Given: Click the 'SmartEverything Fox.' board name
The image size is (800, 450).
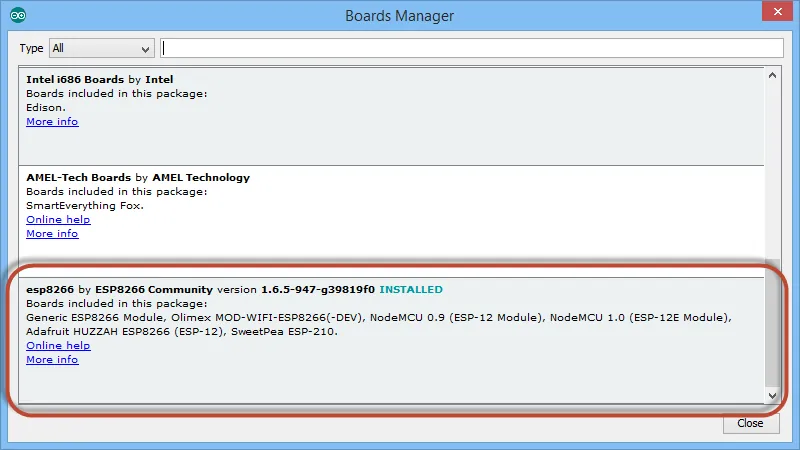Looking at the screenshot, I should (85, 205).
